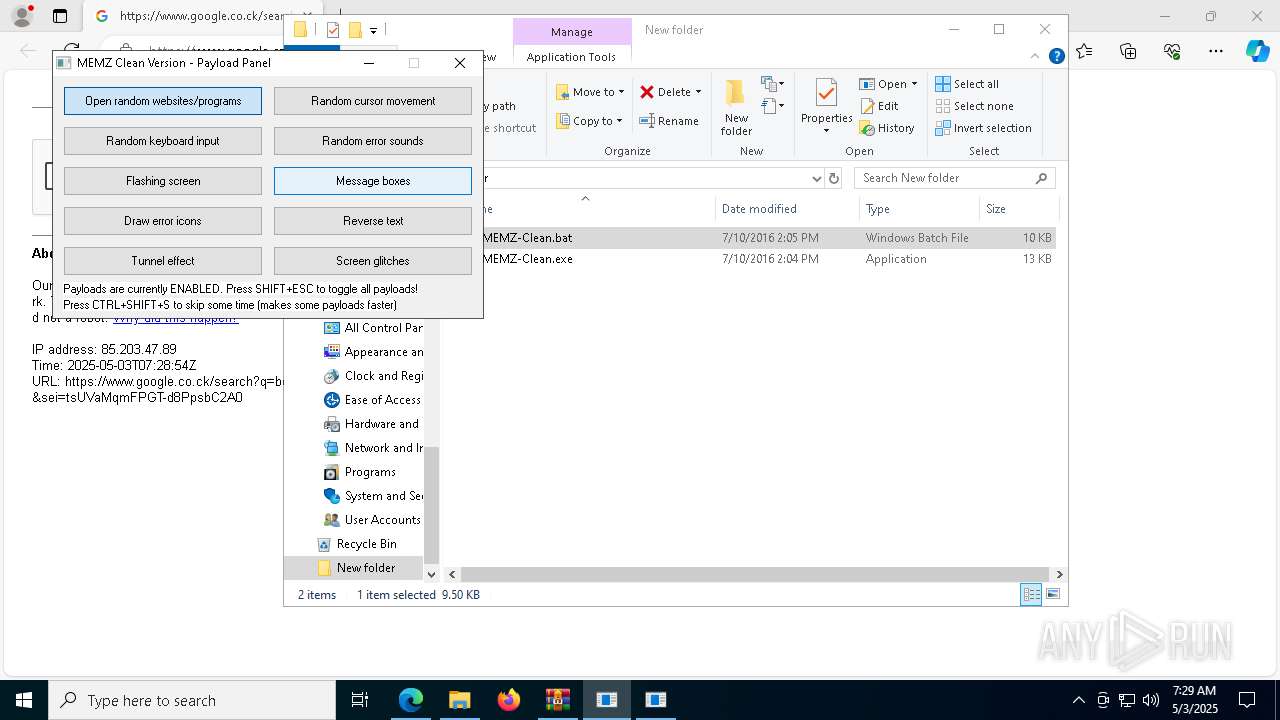Select the Application Tools tab
The width and height of the screenshot is (1280, 720).
(x=572, y=57)
